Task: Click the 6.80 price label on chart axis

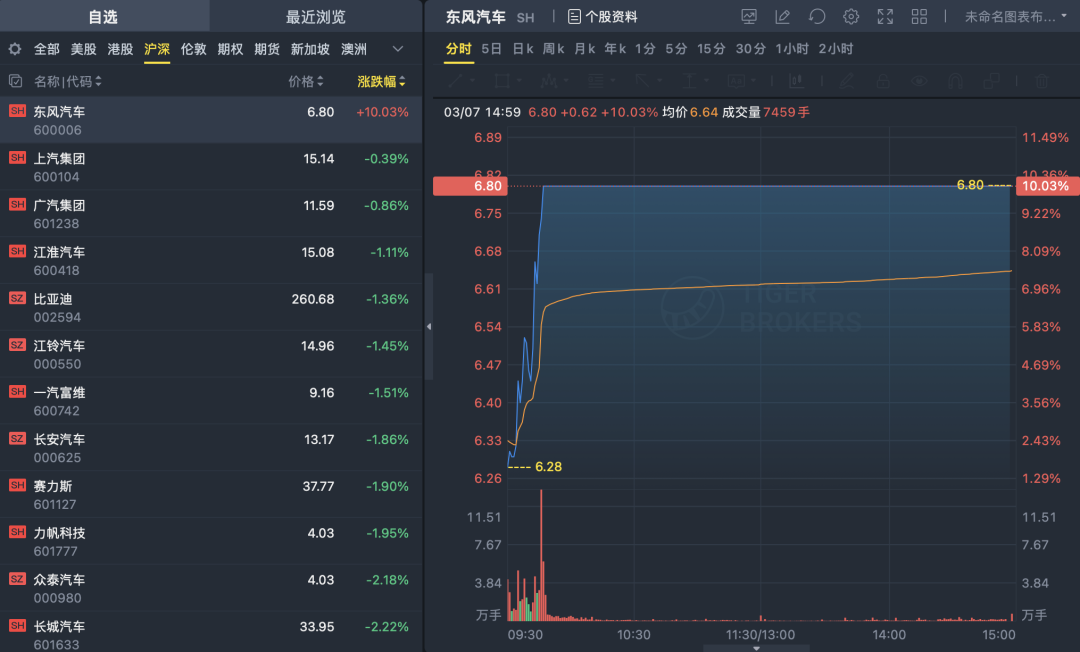Action: coord(470,186)
